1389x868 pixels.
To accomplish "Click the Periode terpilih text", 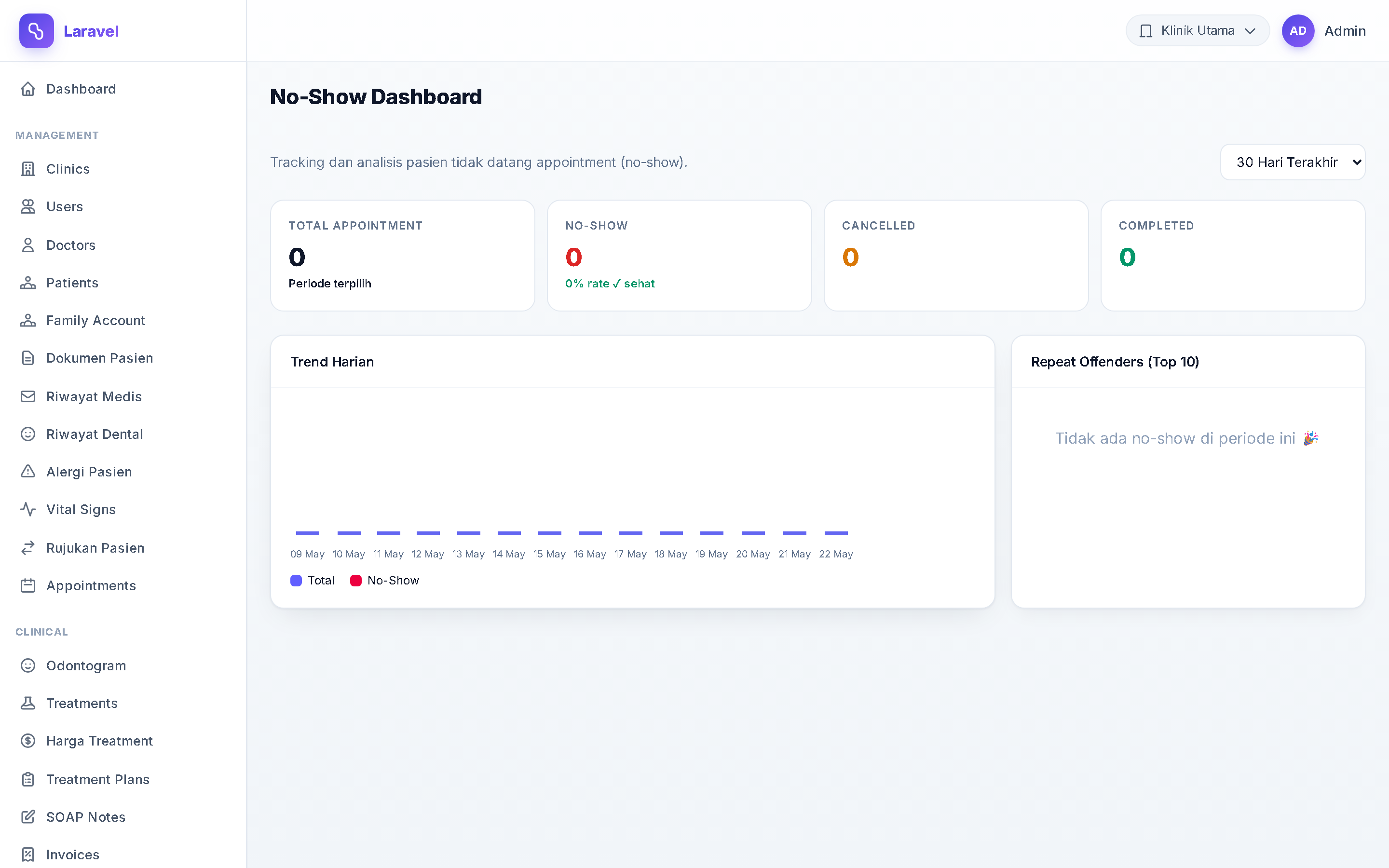I will 329,284.
